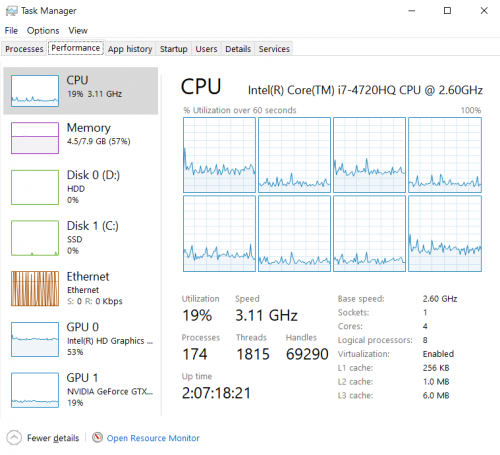The image size is (500, 455).
Task: Click the third logical processor graph in bottom row
Action: coord(369,234)
